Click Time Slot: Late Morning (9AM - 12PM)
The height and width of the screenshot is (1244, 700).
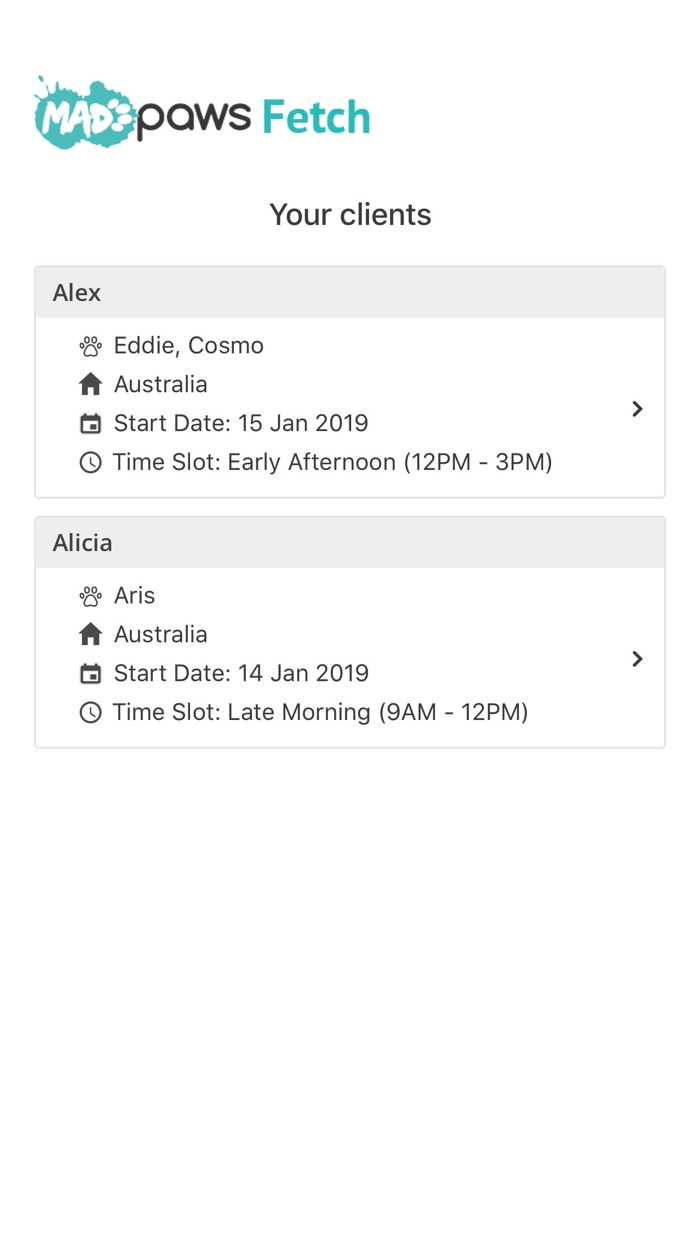pos(320,712)
